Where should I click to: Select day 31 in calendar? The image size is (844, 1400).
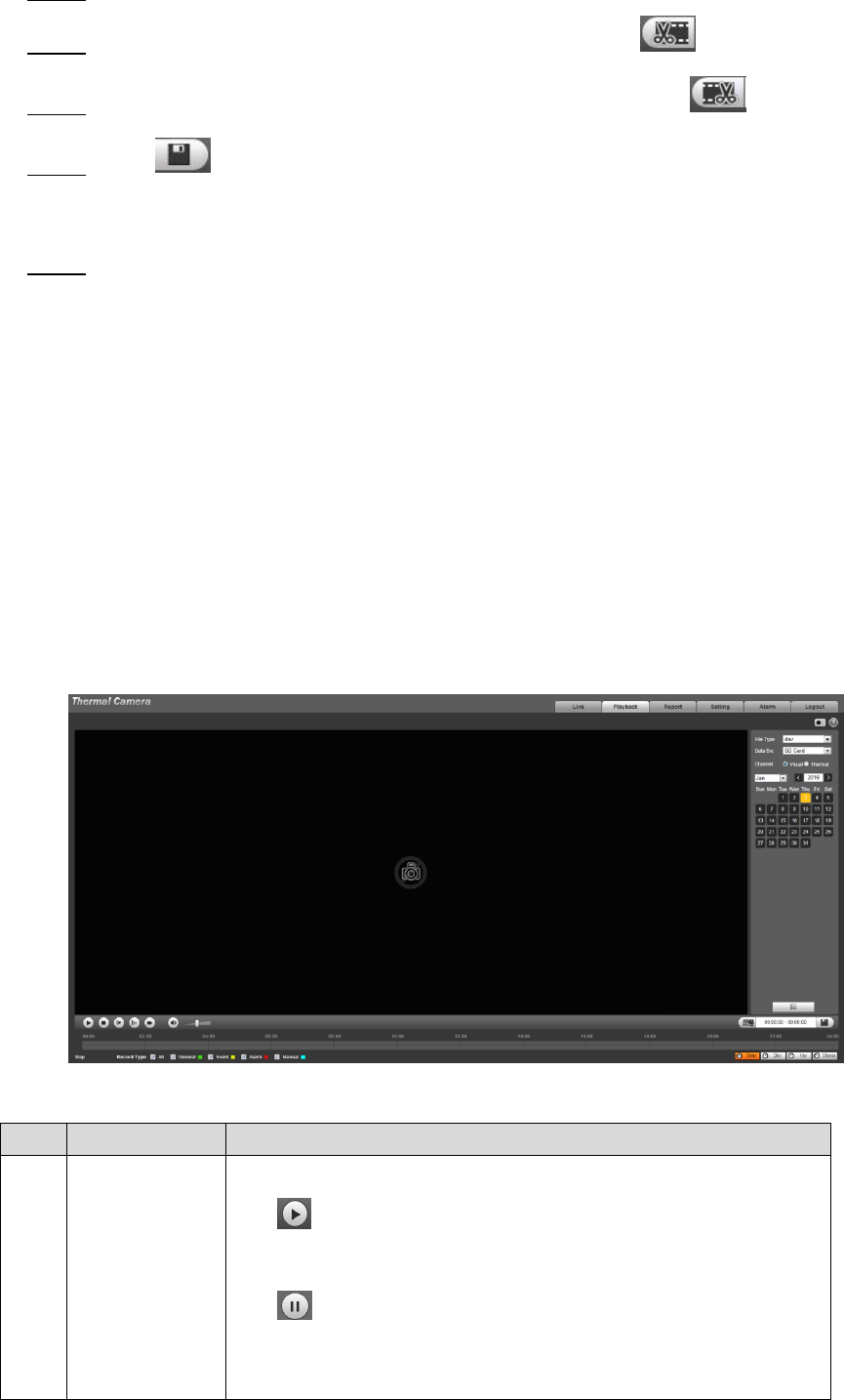(806, 843)
